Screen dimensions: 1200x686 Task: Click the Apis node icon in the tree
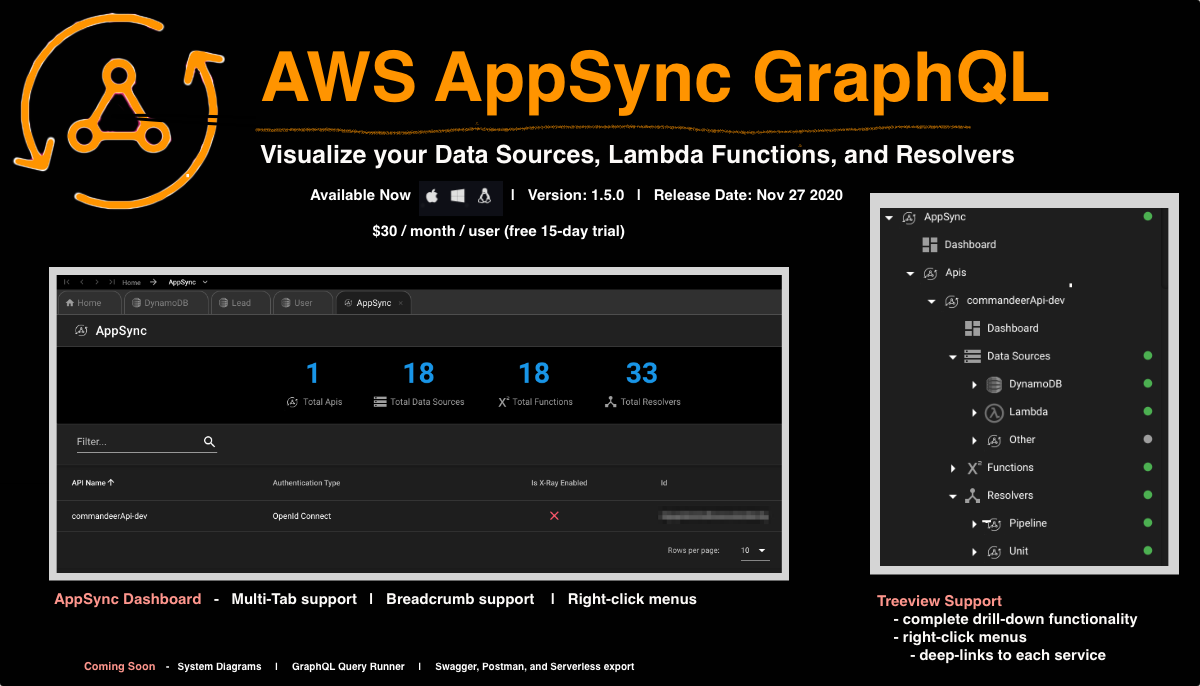[930, 273]
